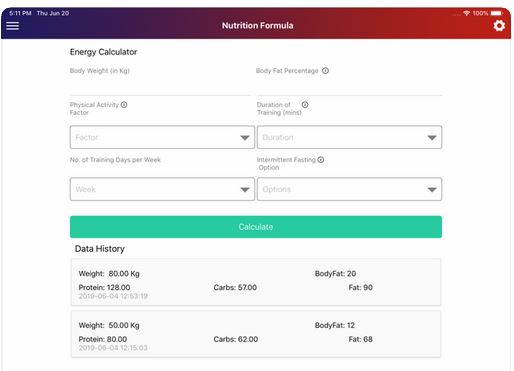Select the 80.00 Kg history entry
The image size is (514, 371).
click(x=256, y=282)
